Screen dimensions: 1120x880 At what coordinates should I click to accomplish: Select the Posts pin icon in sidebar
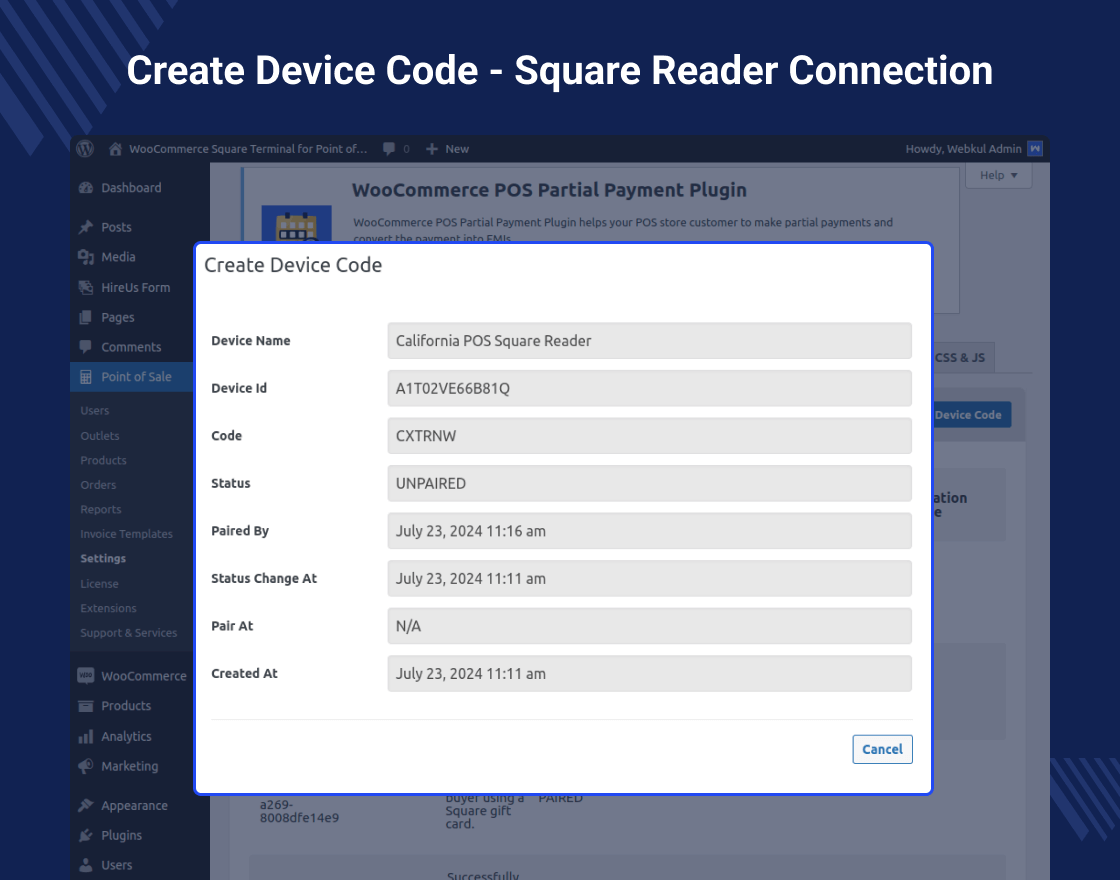click(x=84, y=226)
